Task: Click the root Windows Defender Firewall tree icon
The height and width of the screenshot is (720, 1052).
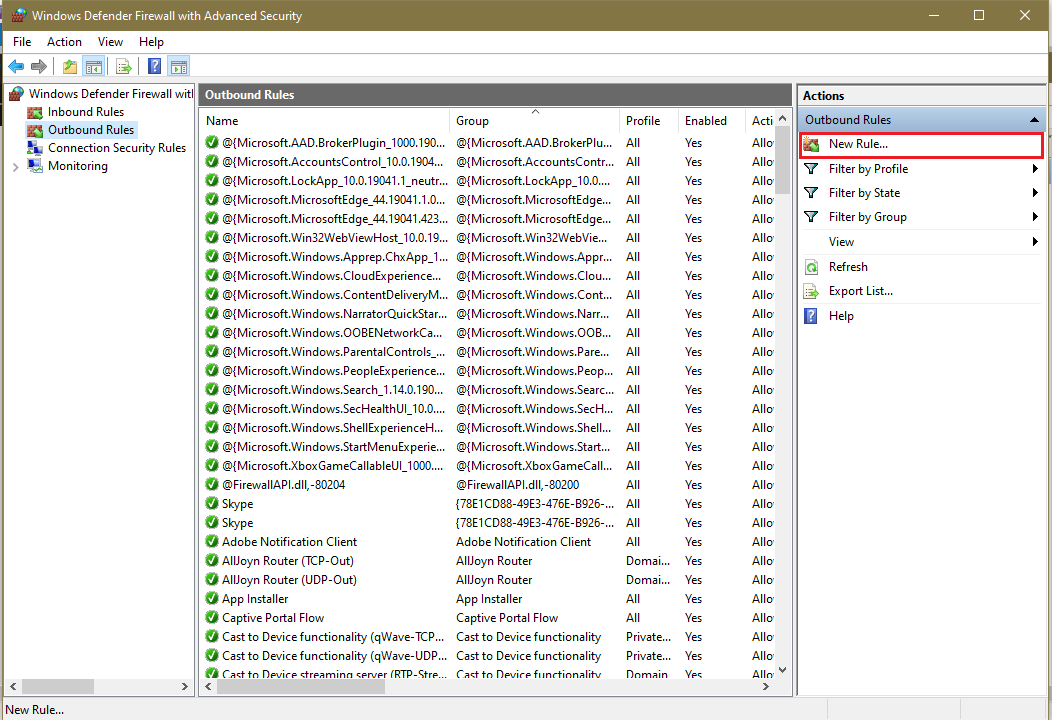Action: [x=17, y=94]
